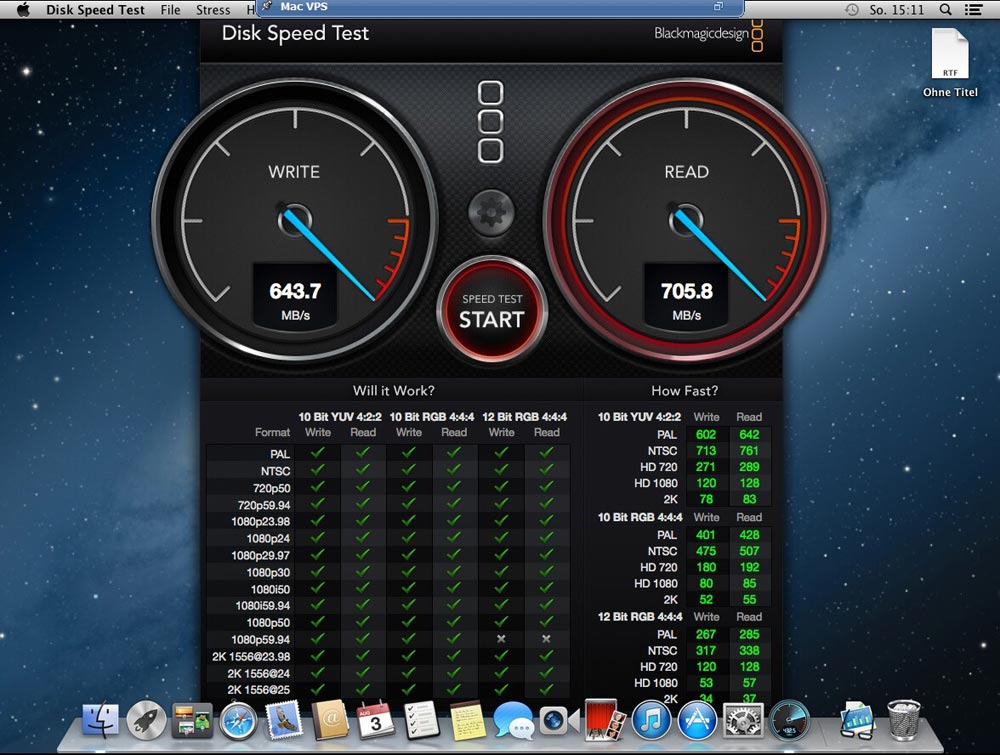The width and height of the screenshot is (1000, 755).
Task: Open Reminders from the Dock
Action: 421,721
